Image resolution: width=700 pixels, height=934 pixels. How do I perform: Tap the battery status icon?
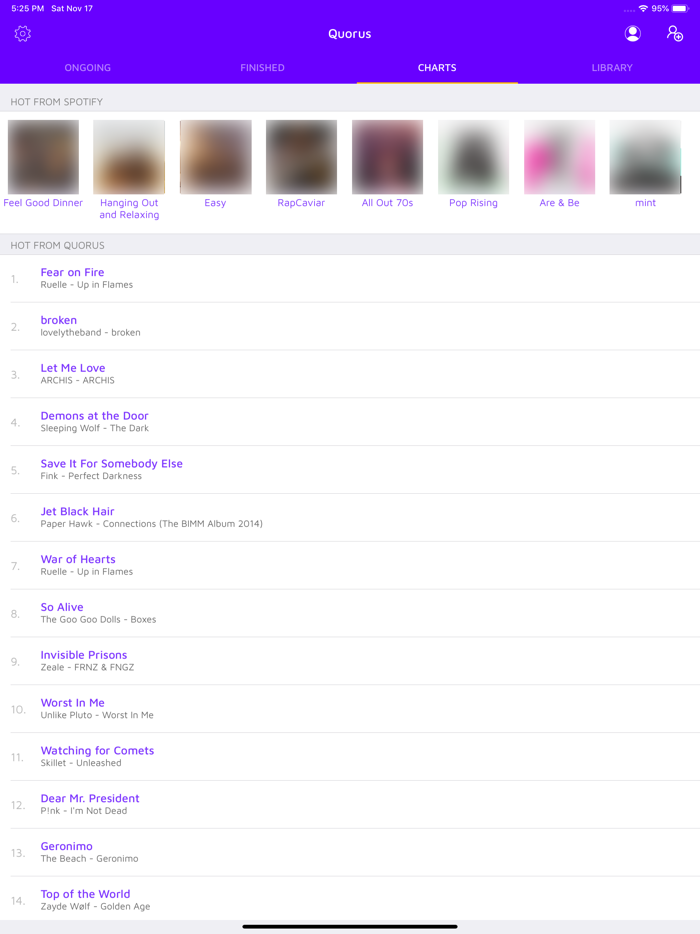pyautogui.click(x=680, y=8)
